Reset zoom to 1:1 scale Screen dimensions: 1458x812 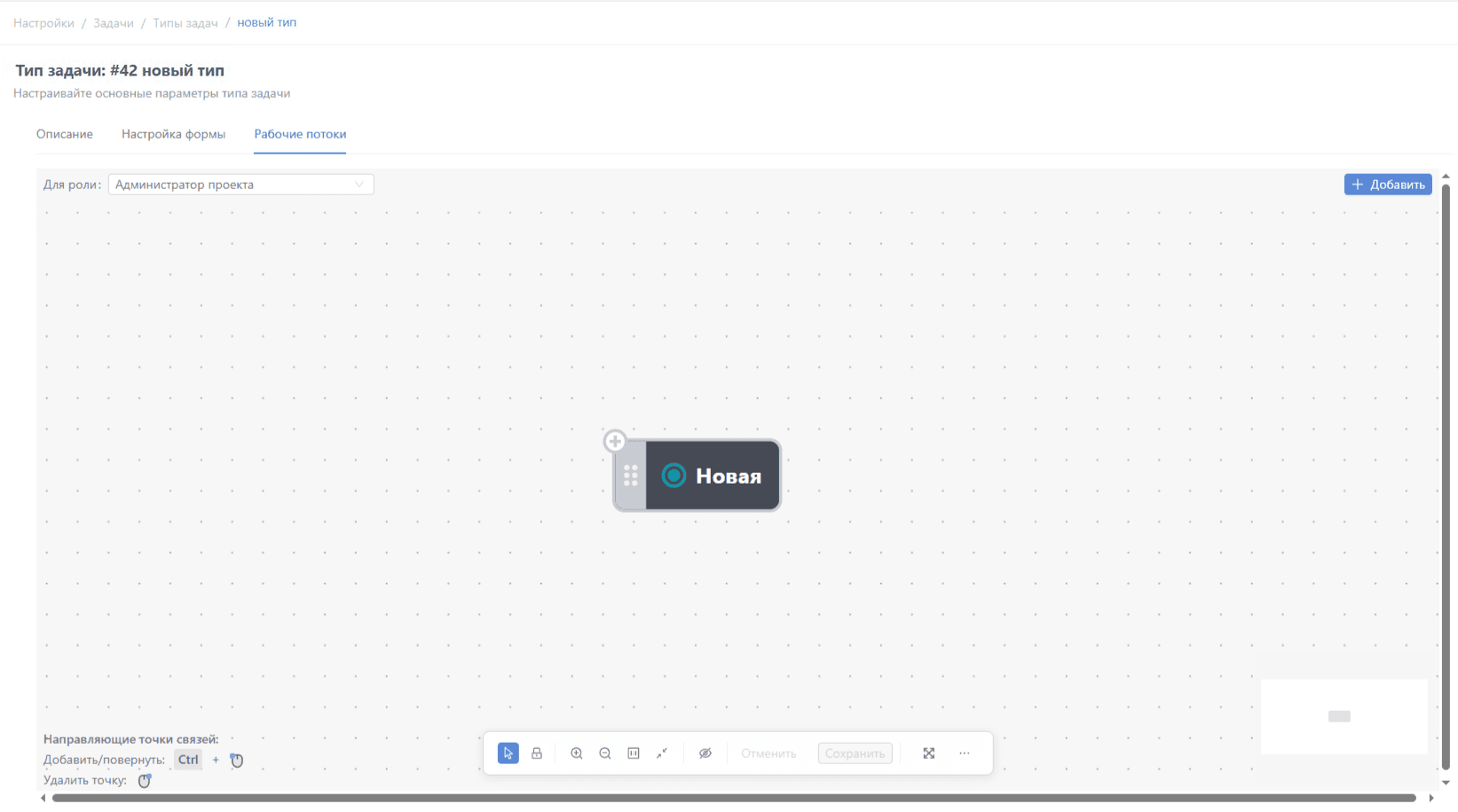click(634, 753)
